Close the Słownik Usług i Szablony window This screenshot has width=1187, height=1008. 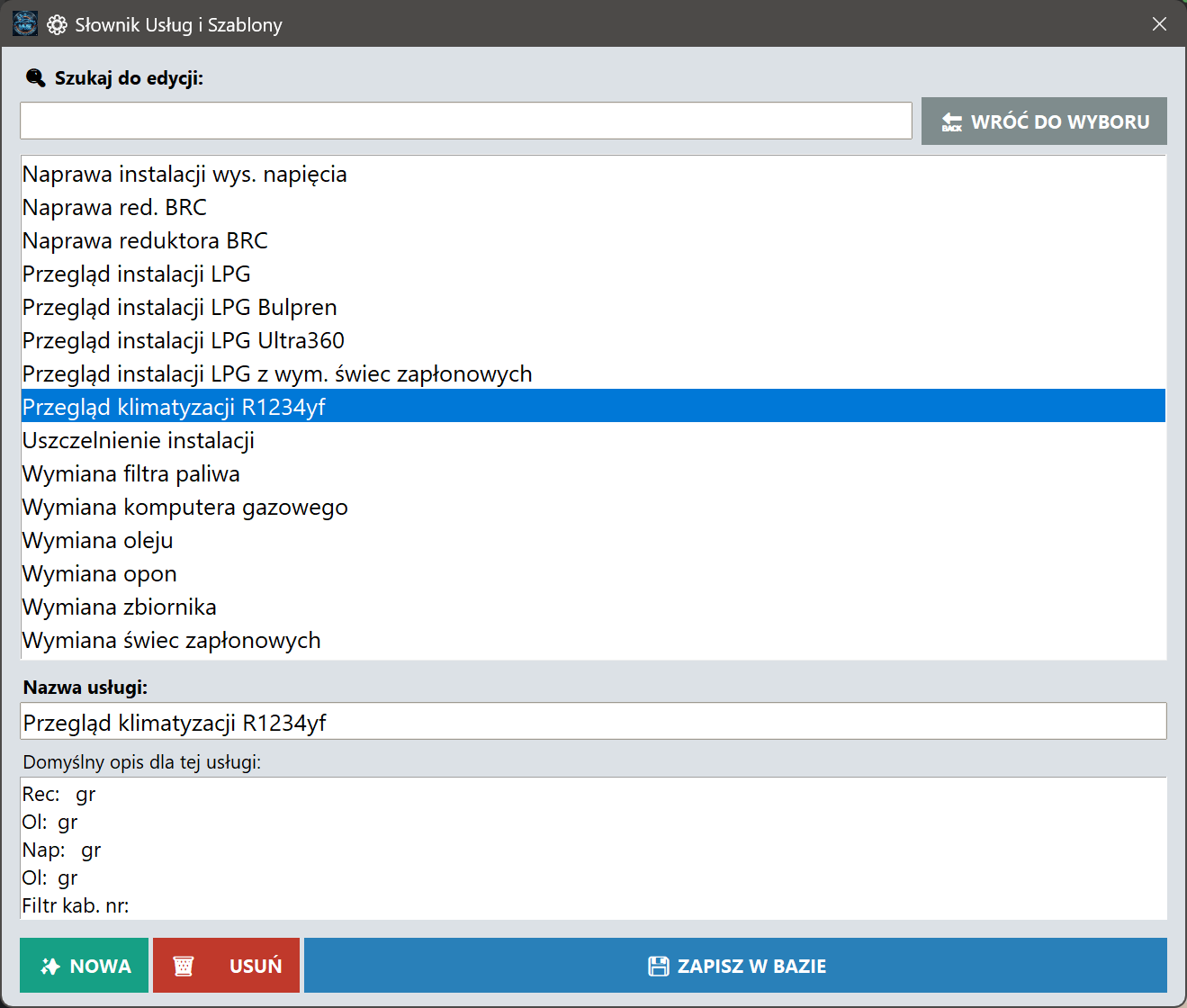pyautogui.click(x=1159, y=24)
